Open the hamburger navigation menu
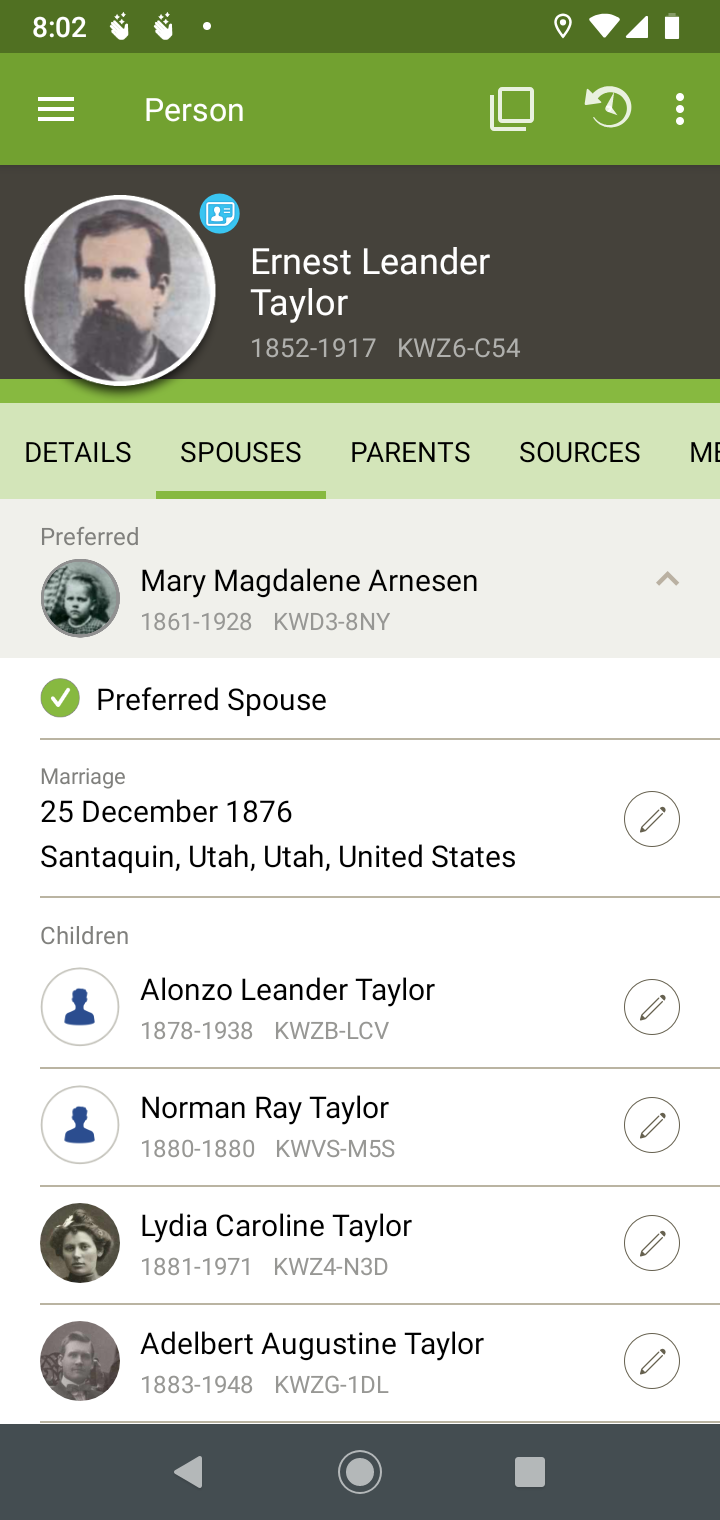This screenshot has height=1520, width=720. coord(56,109)
